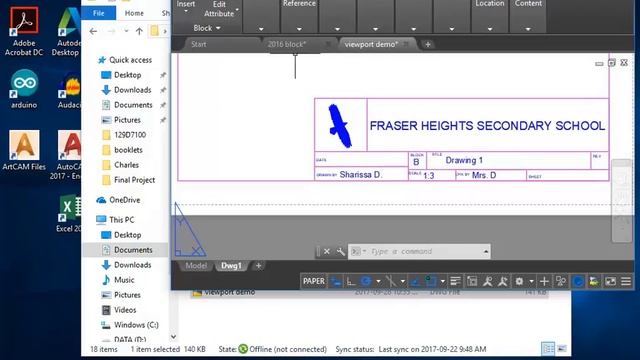640x360 pixels.
Task: Click Workspace Switching gear icon
Action: (x=519, y=281)
